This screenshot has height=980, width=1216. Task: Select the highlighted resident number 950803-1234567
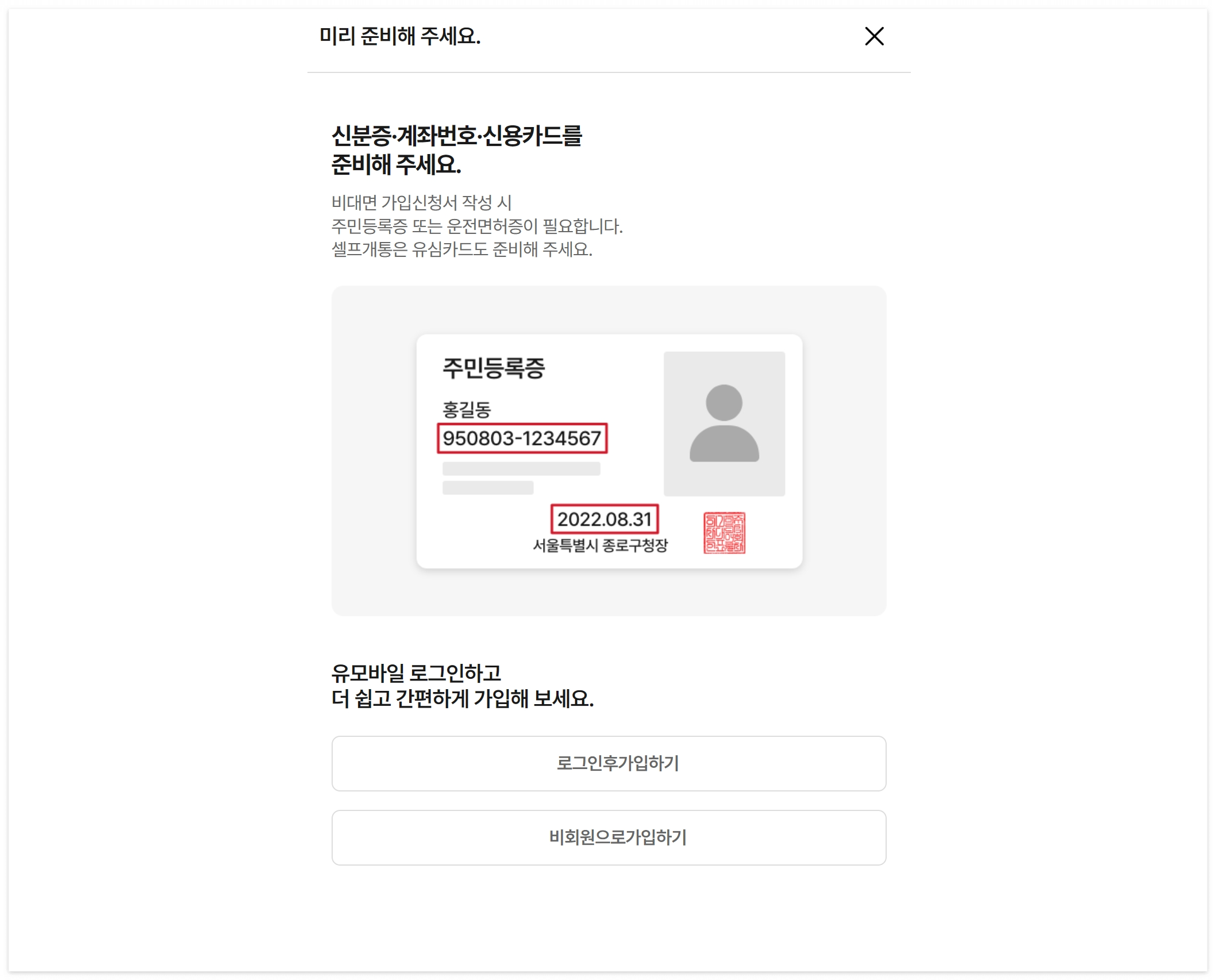[521, 439]
